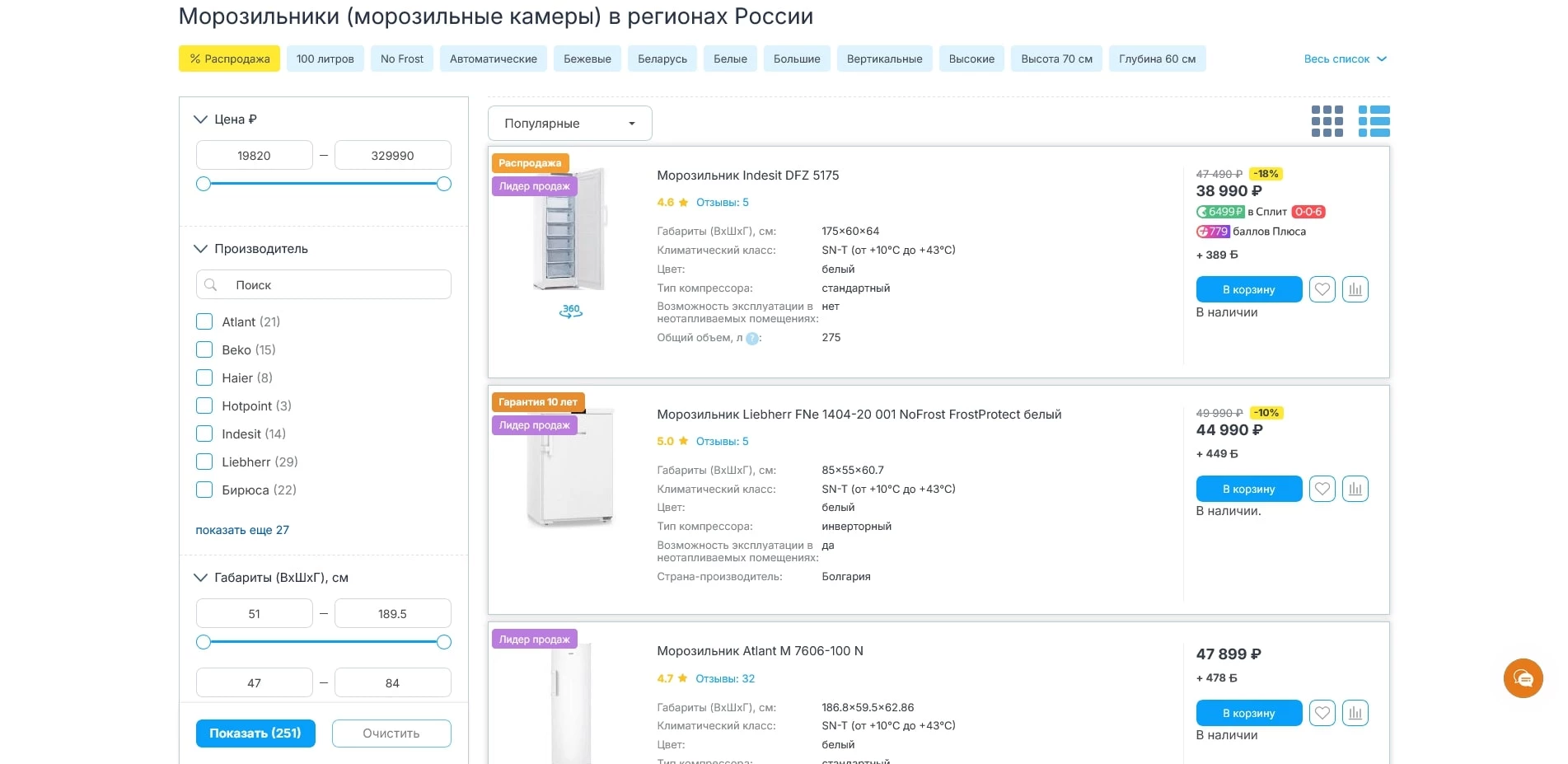Switch to grid view layout
Screen dimensions: 1568x764
pos(1327,120)
